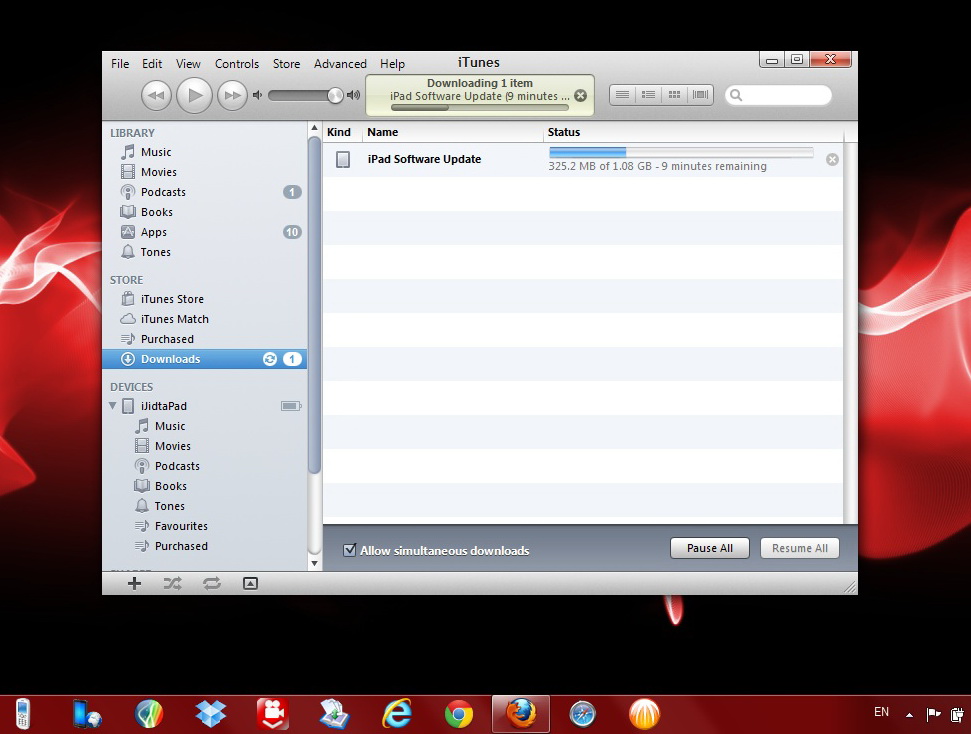The width and height of the screenshot is (971, 734).
Task: Open the Favourites playlist on device
Action: pos(204,526)
